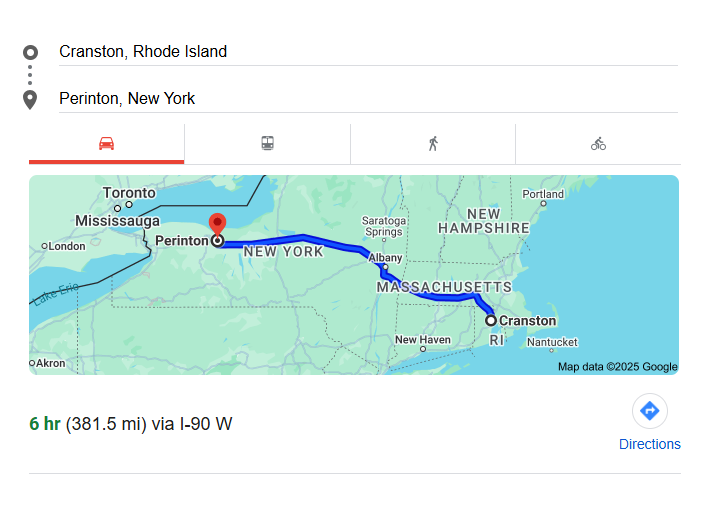The image size is (718, 529).
Task: Click the Cranston origin marker on map
Action: 491,321
